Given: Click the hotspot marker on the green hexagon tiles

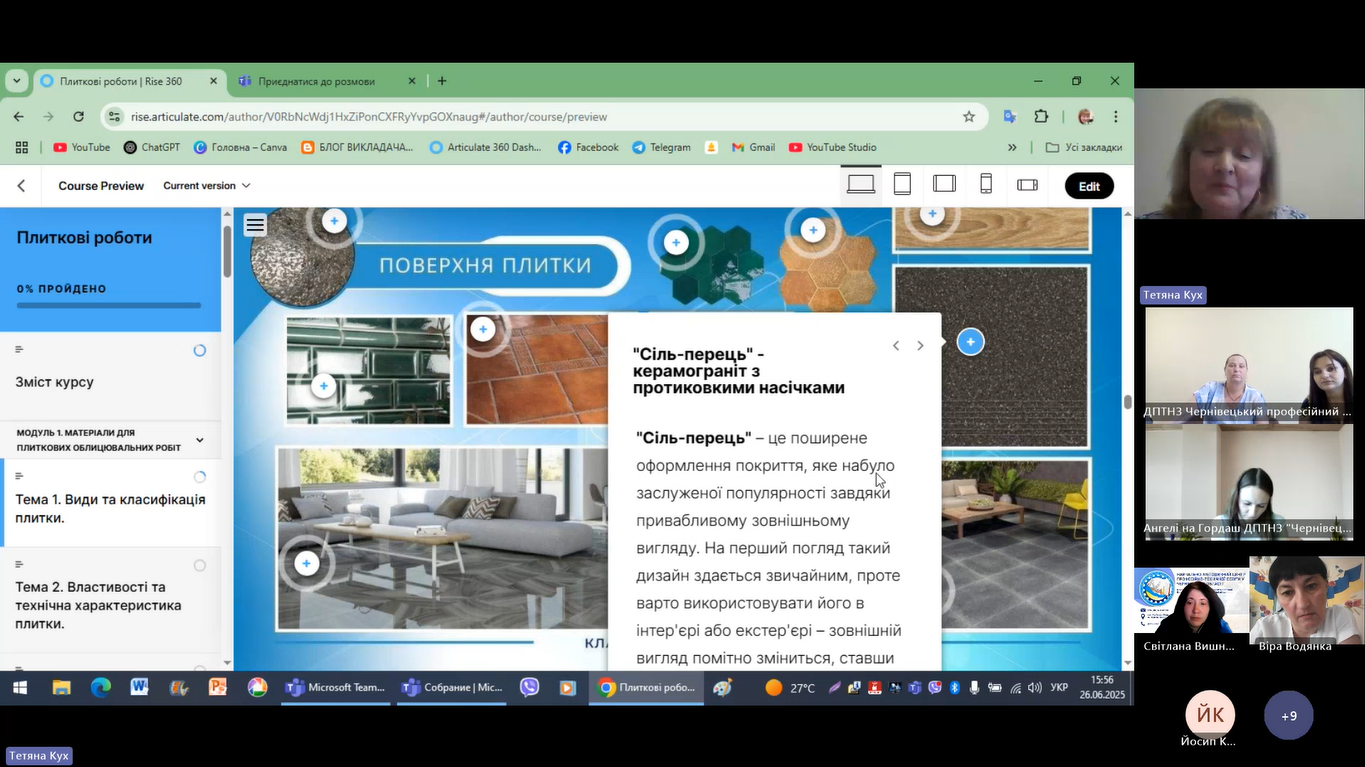Looking at the screenshot, I should click(x=676, y=242).
